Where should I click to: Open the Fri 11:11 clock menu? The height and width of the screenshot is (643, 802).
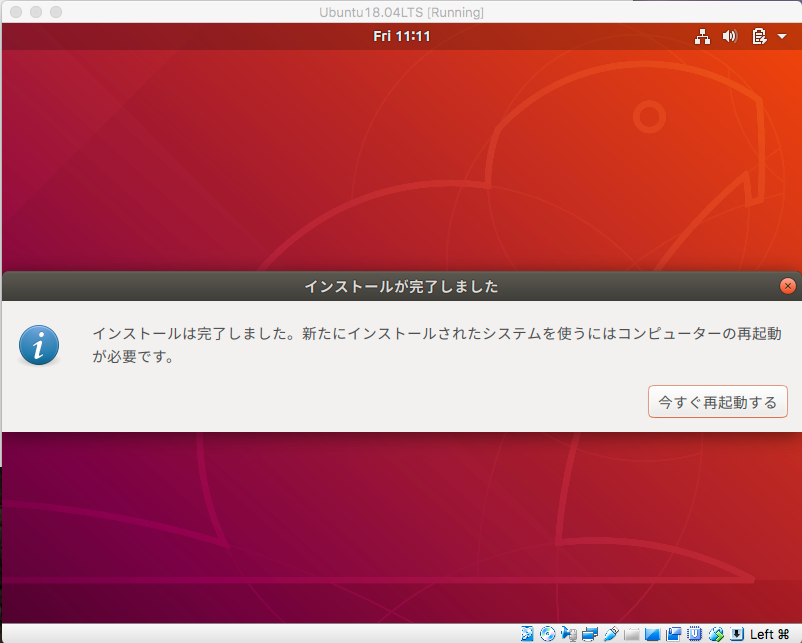402,36
